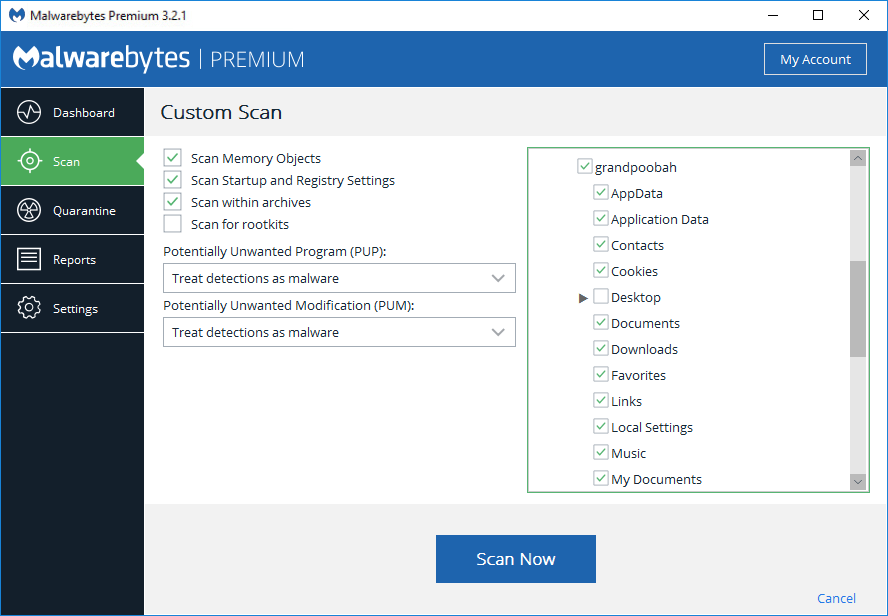Click the Cancel link
The width and height of the screenshot is (888, 616).
[x=836, y=598]
